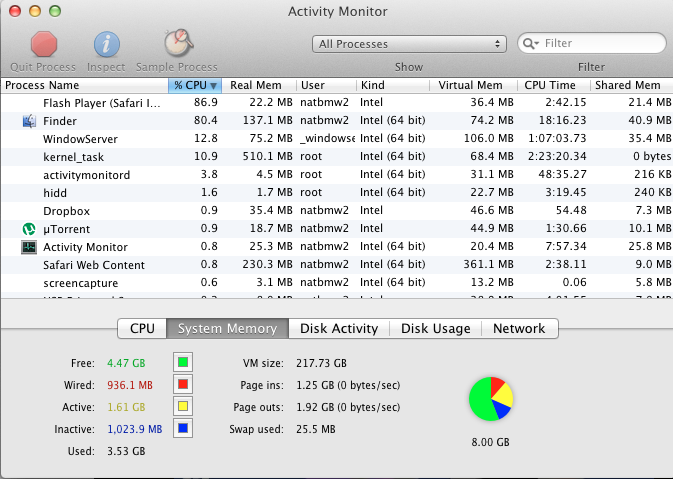
Task: Click the 8.00 GB total memory label
Action: coord(491,442)
